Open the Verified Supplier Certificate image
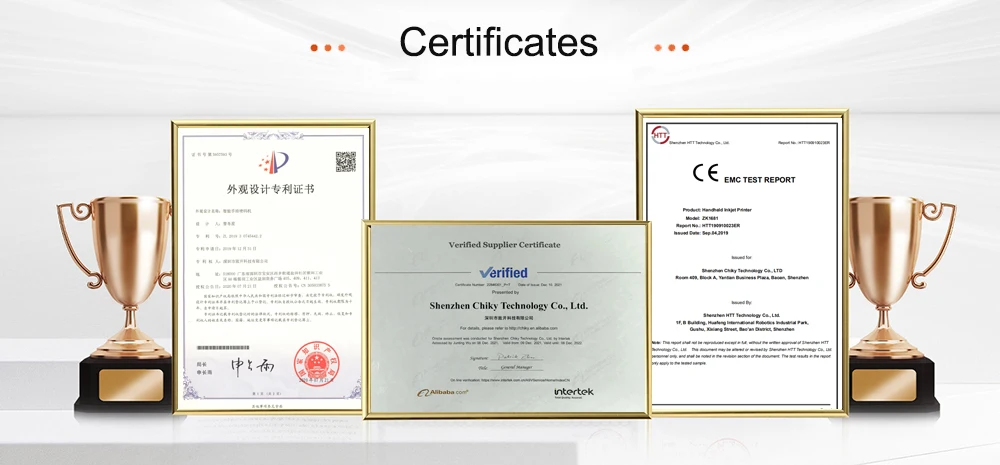Screen dimensions: 1000x465 pyautogui.click(x=506, y=320)
